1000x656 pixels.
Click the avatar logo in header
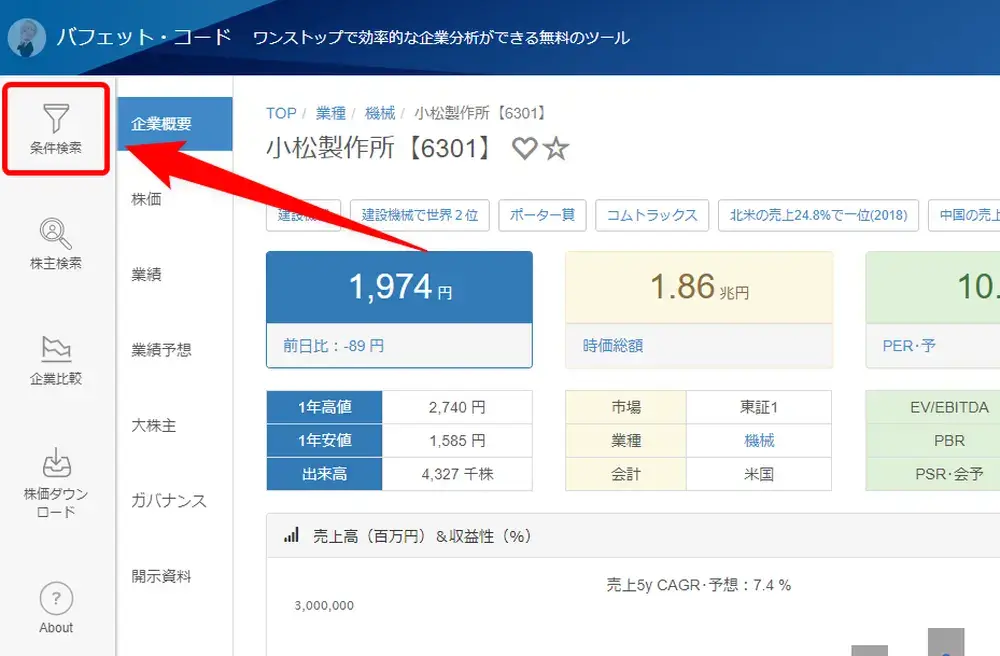[x=27, y=38]
